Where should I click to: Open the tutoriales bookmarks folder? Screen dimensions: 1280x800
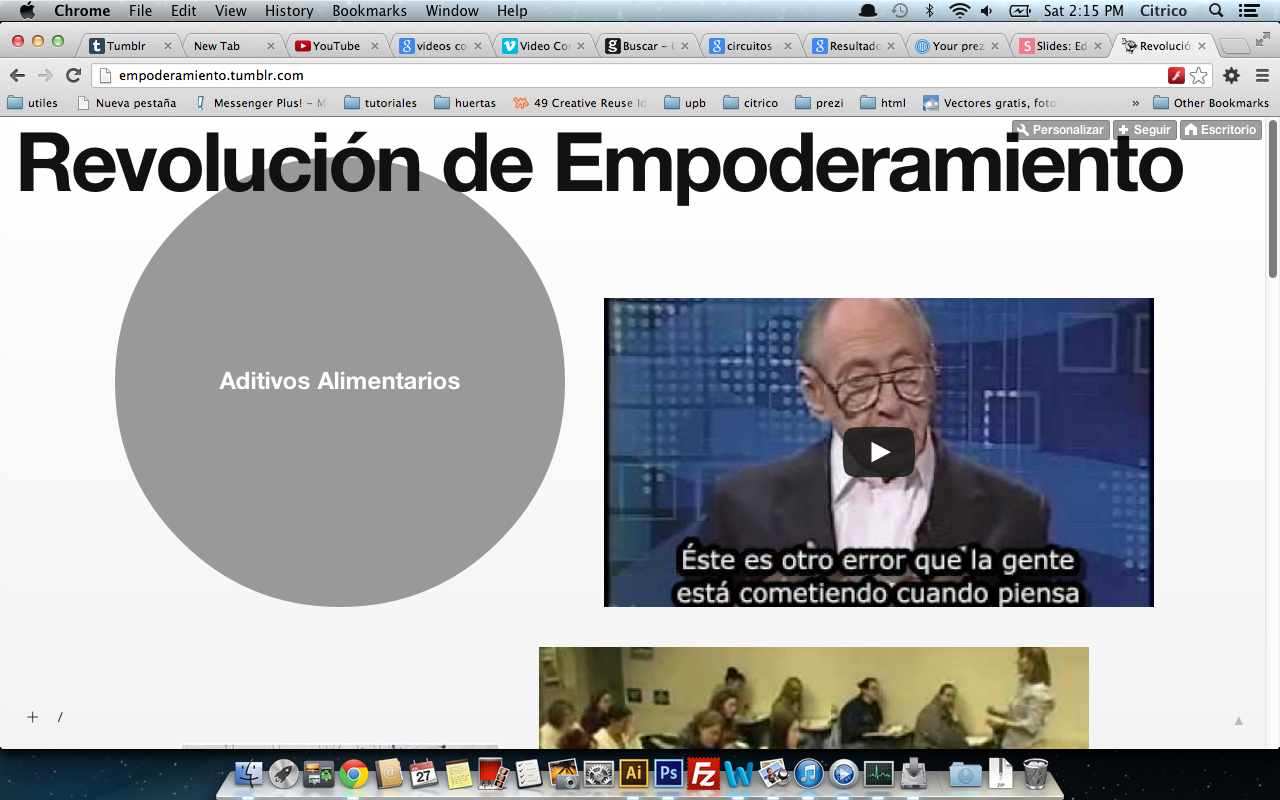coord(381,103)
